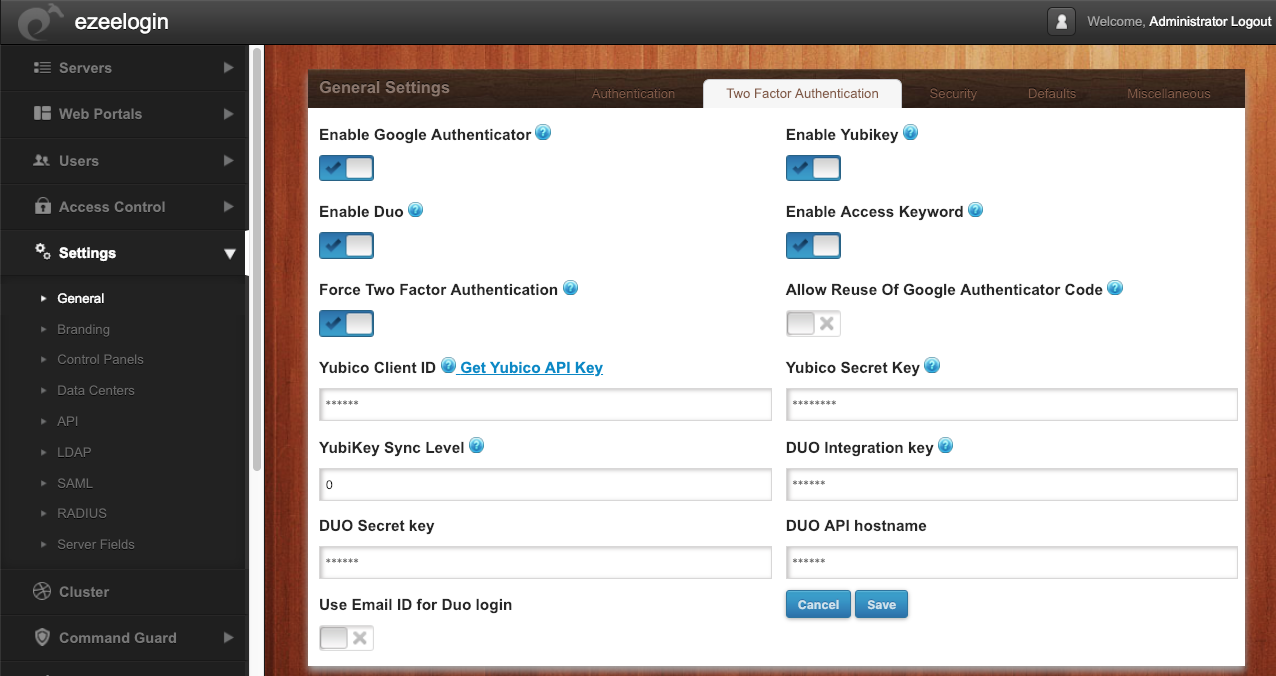This screenshot has width=1276, height=676.
Task: Focus the Yubico Secret Key field
Action: coord(1012,404)
